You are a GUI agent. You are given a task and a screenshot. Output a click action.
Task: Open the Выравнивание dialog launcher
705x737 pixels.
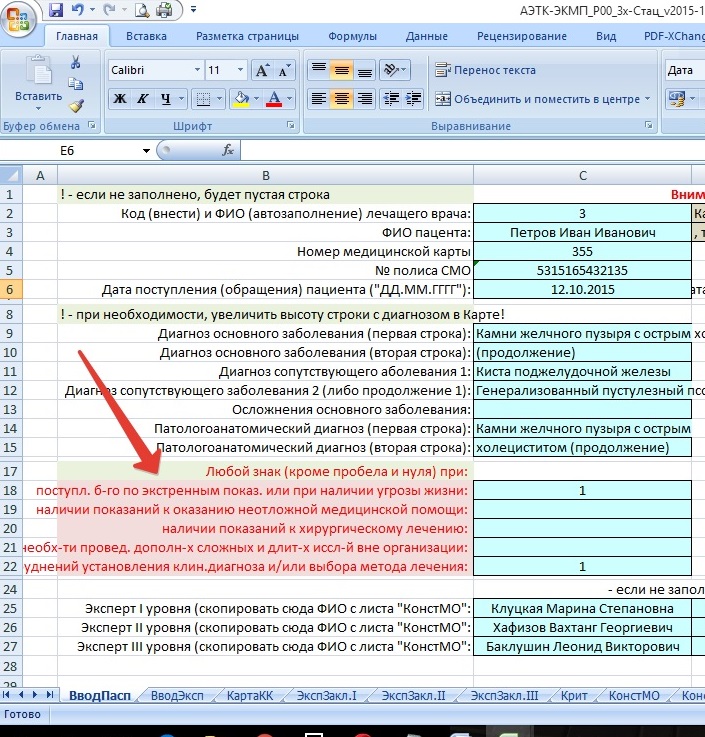click(x=649, y=125)
